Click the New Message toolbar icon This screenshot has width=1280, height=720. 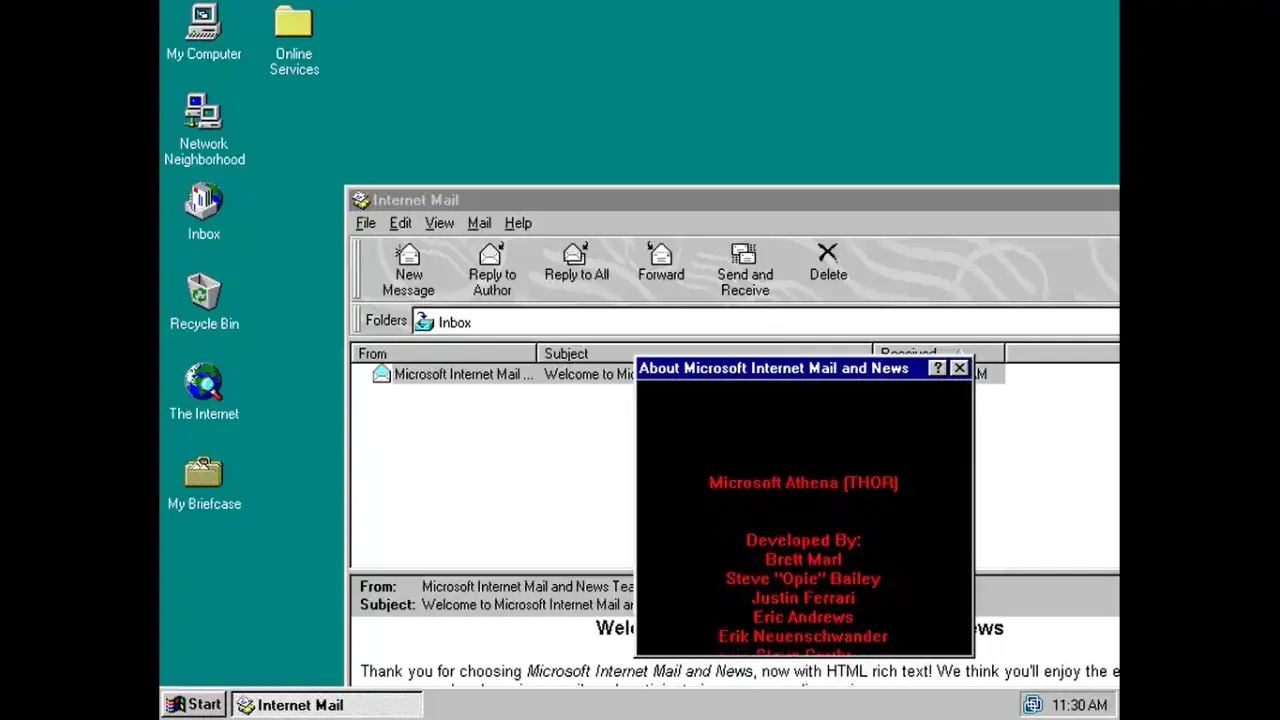(408, 255)
